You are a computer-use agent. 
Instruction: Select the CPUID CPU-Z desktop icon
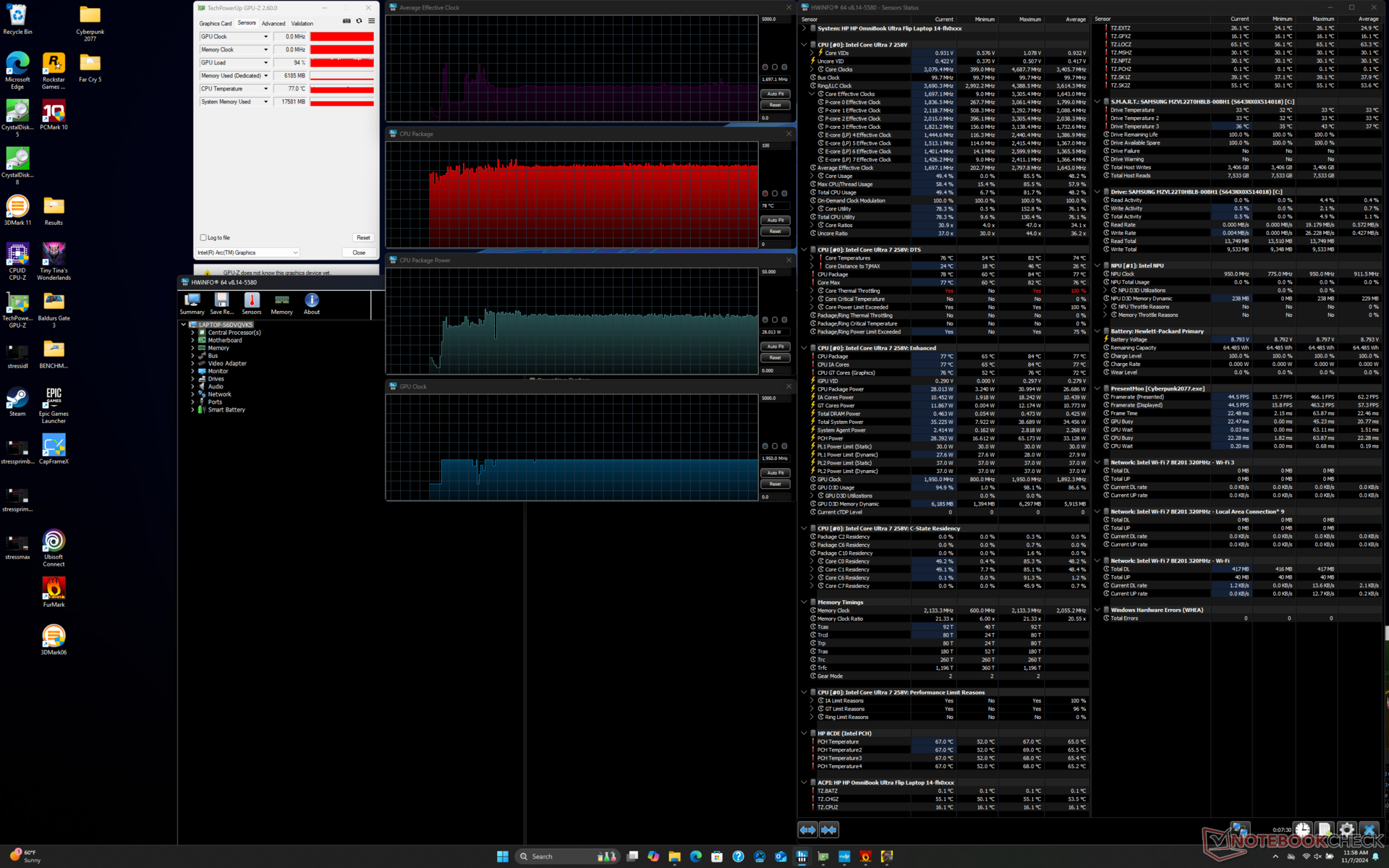tap(17, 261)
